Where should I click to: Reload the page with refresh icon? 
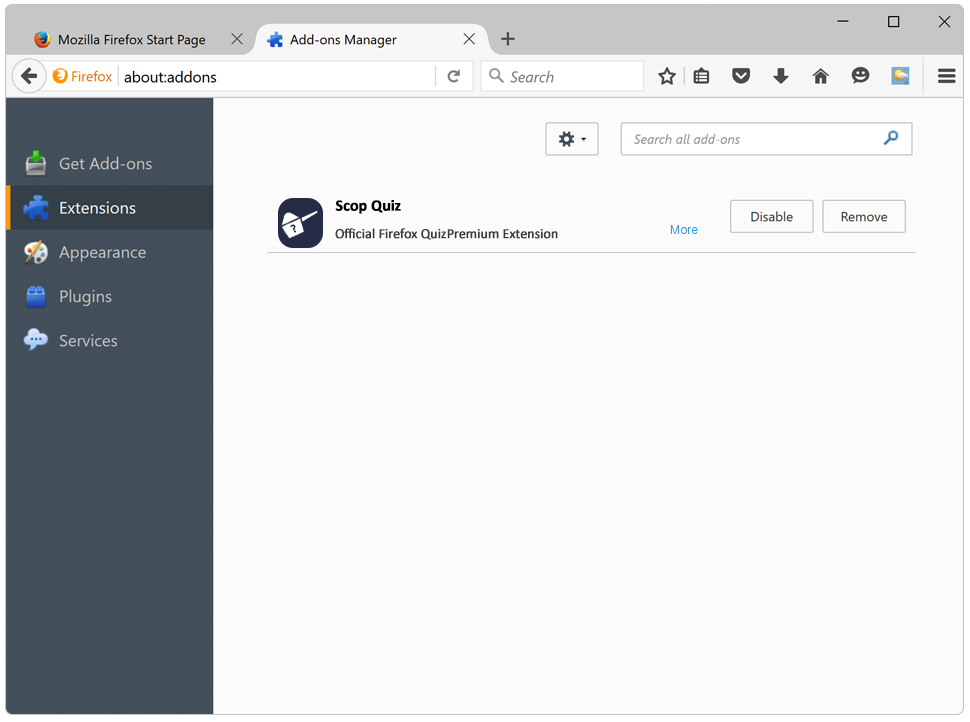point(453,77)
